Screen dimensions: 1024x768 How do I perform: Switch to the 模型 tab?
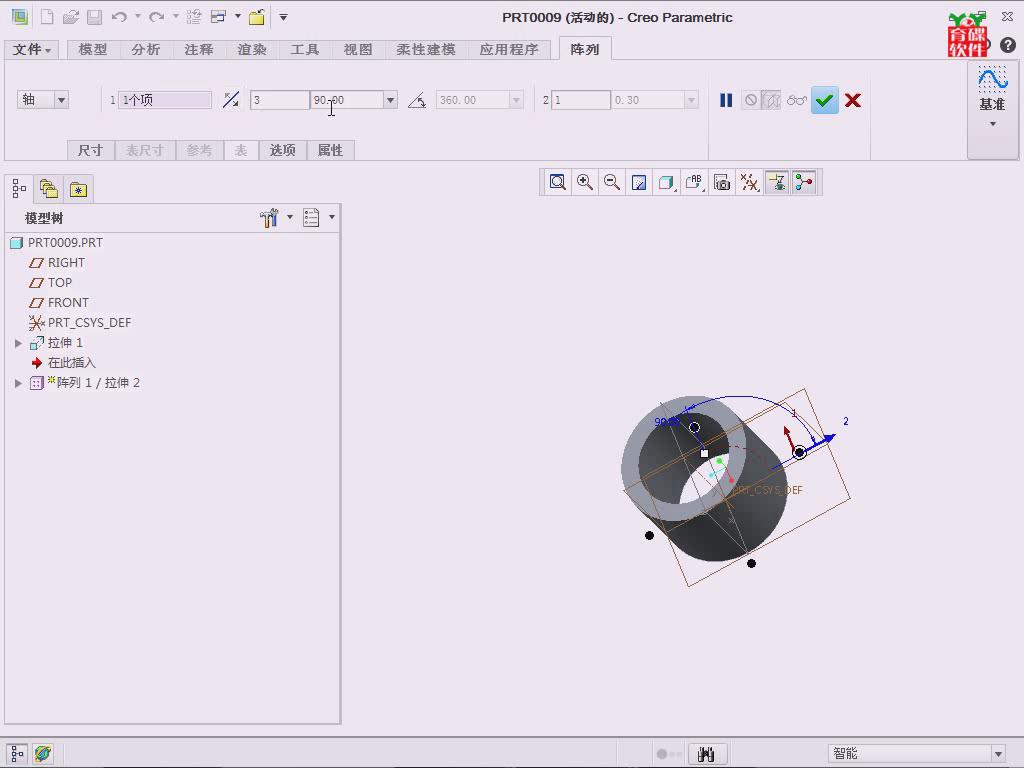click(93, 50)
